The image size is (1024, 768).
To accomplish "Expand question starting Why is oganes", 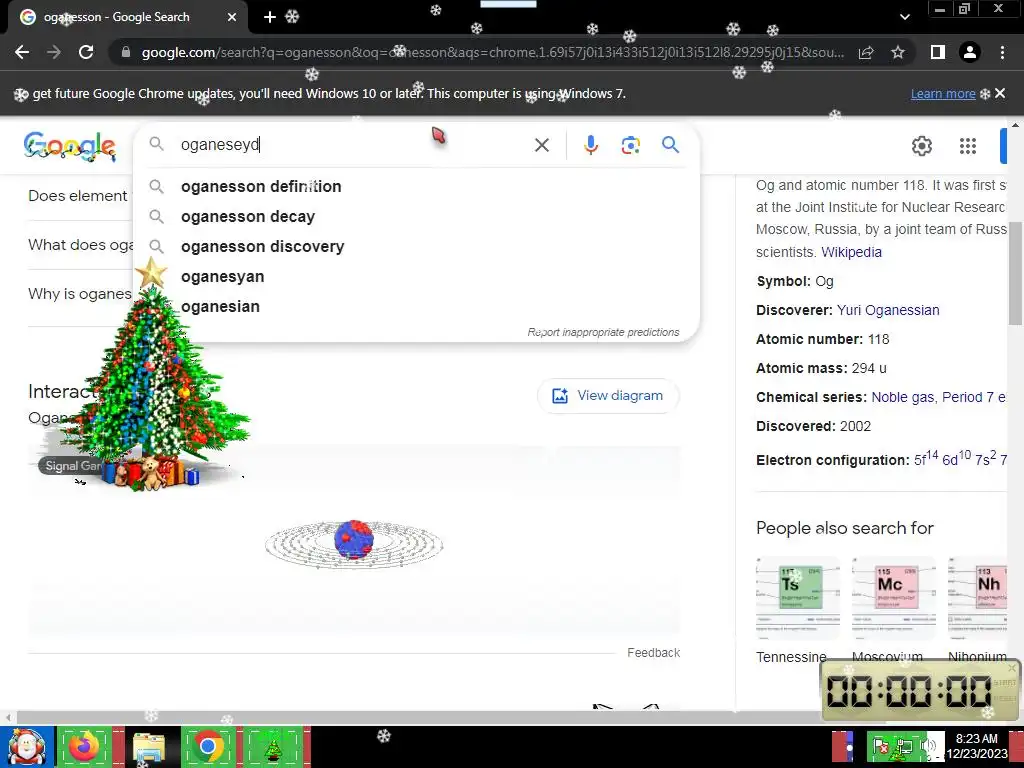I will coord(80,294).
